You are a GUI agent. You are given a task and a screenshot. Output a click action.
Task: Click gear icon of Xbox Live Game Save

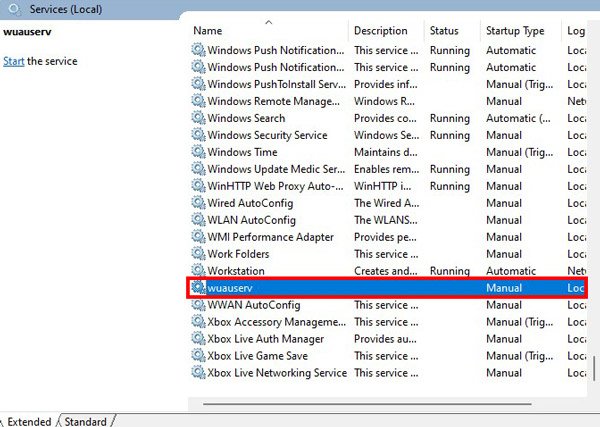[x=198, y=355]
